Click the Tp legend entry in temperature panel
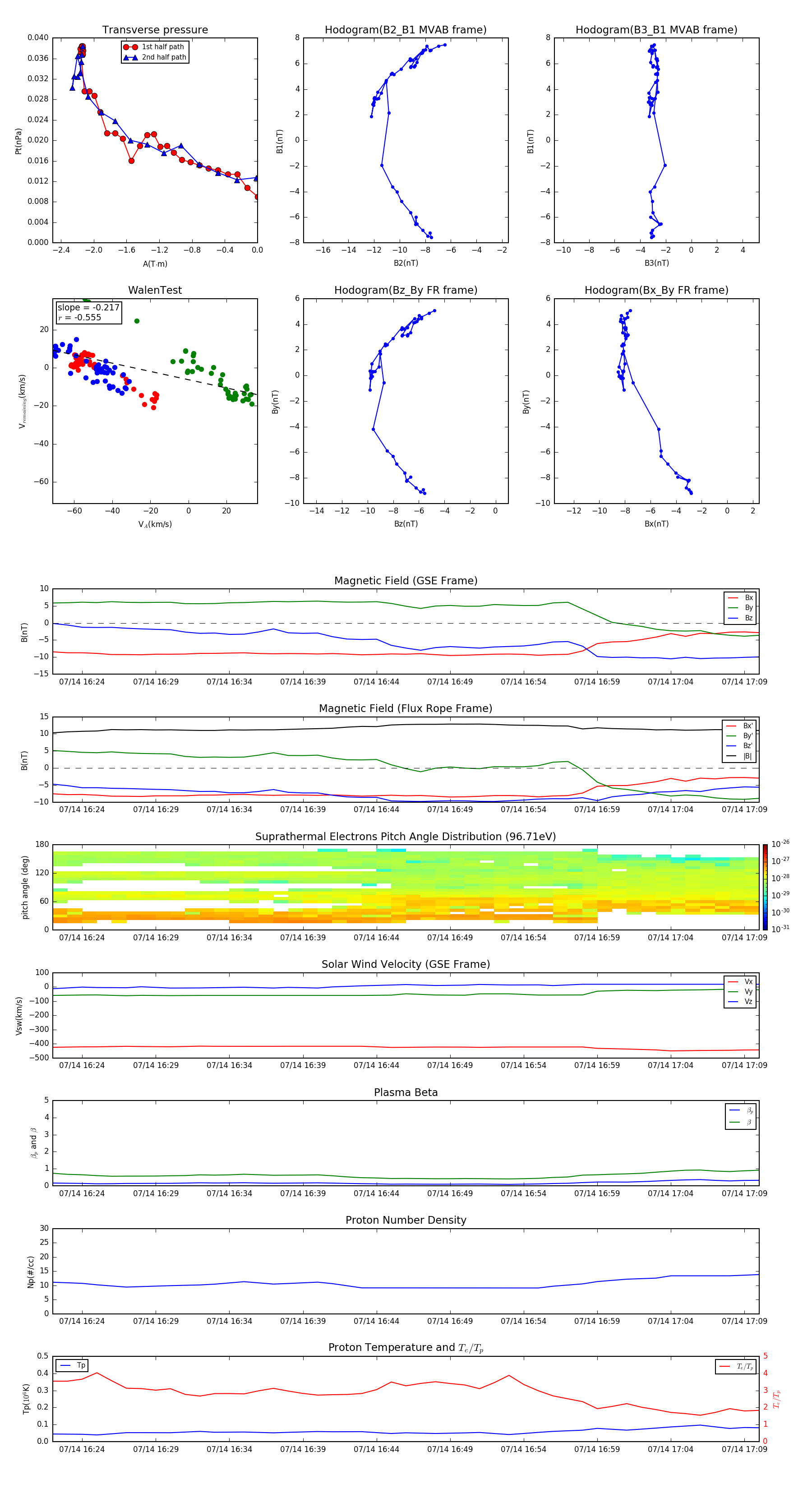Image resolution: width=812 pixels, height=1489 pixels. [72, 1365]
